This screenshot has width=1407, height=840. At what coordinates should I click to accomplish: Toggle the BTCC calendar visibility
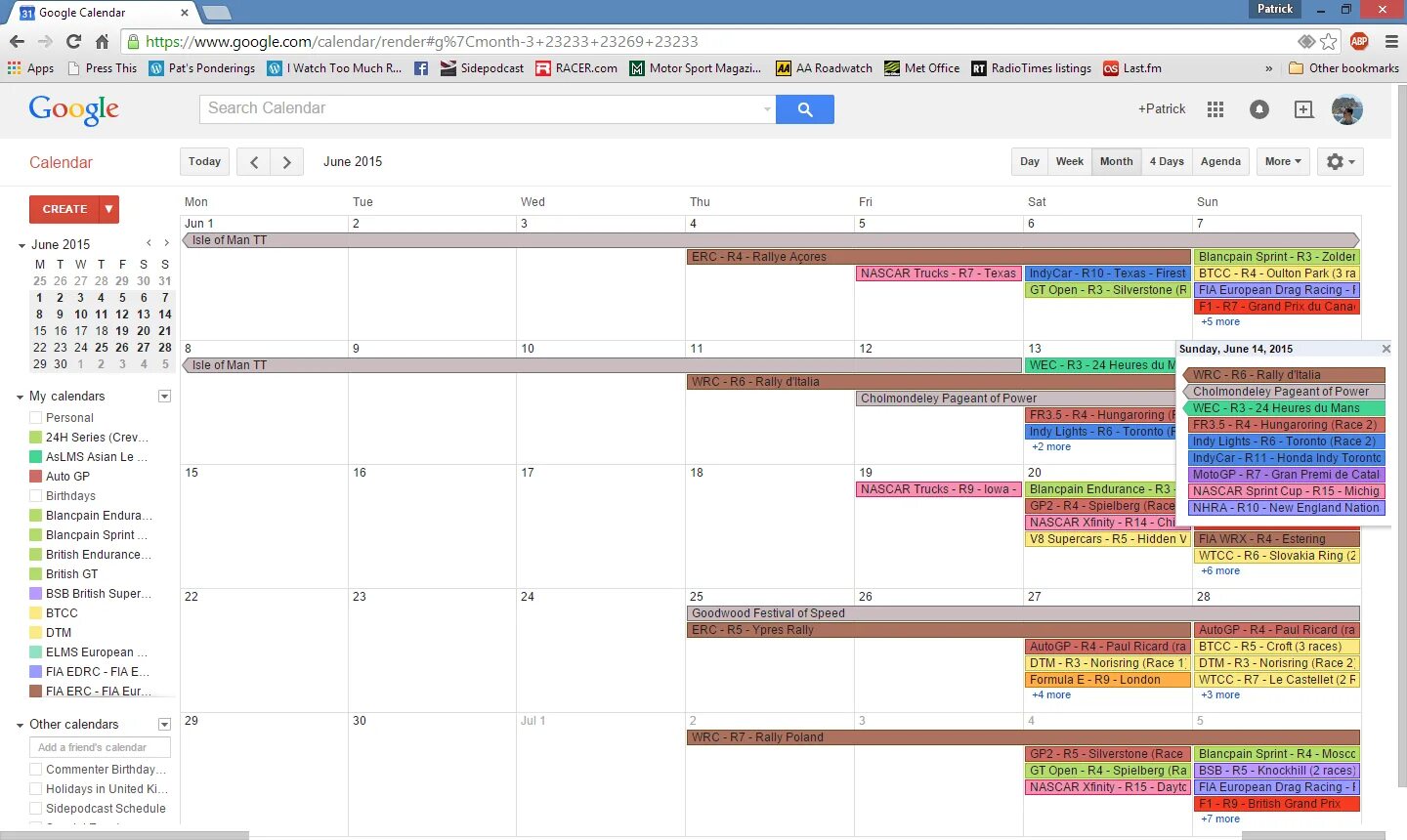36,612
